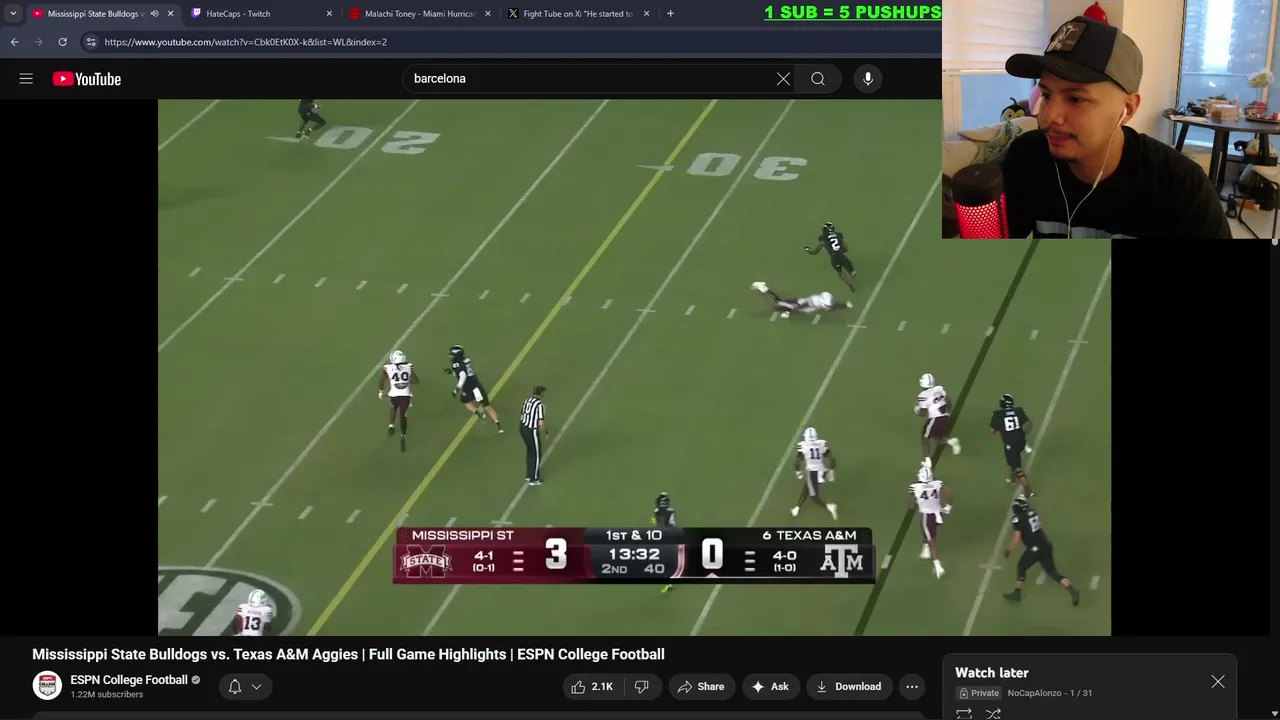Image resolution: width=1280 pixels, height=720 pixels.
Task: Click the video title text
Action: 348,654
